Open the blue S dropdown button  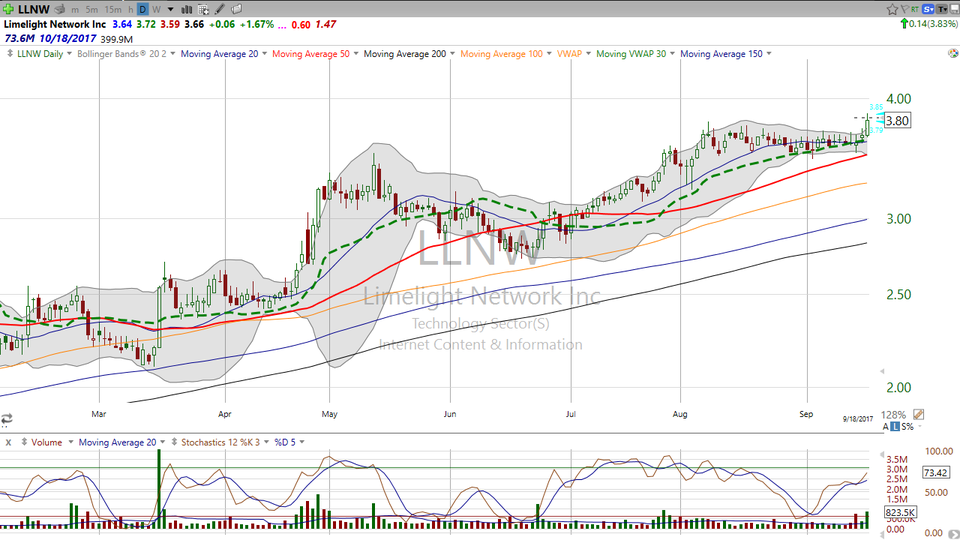pyautogui.click(x=928, y=9)
